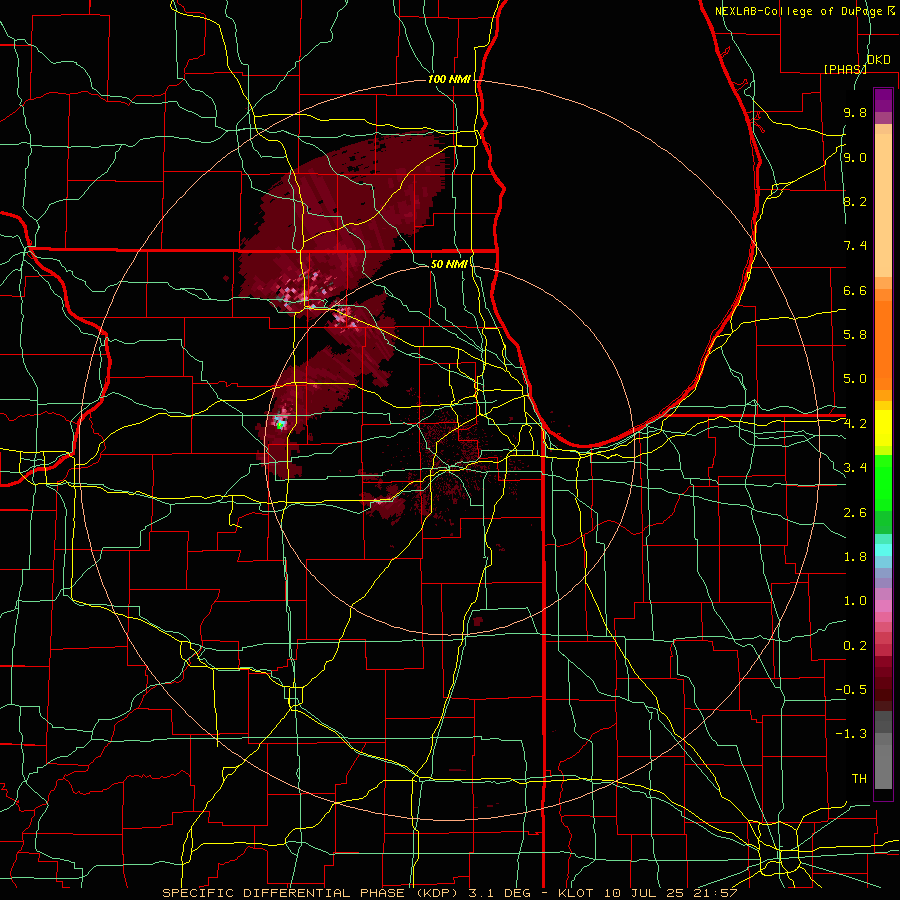
Task: Click the 6.6 scale value label
Action: coord(855,290)
